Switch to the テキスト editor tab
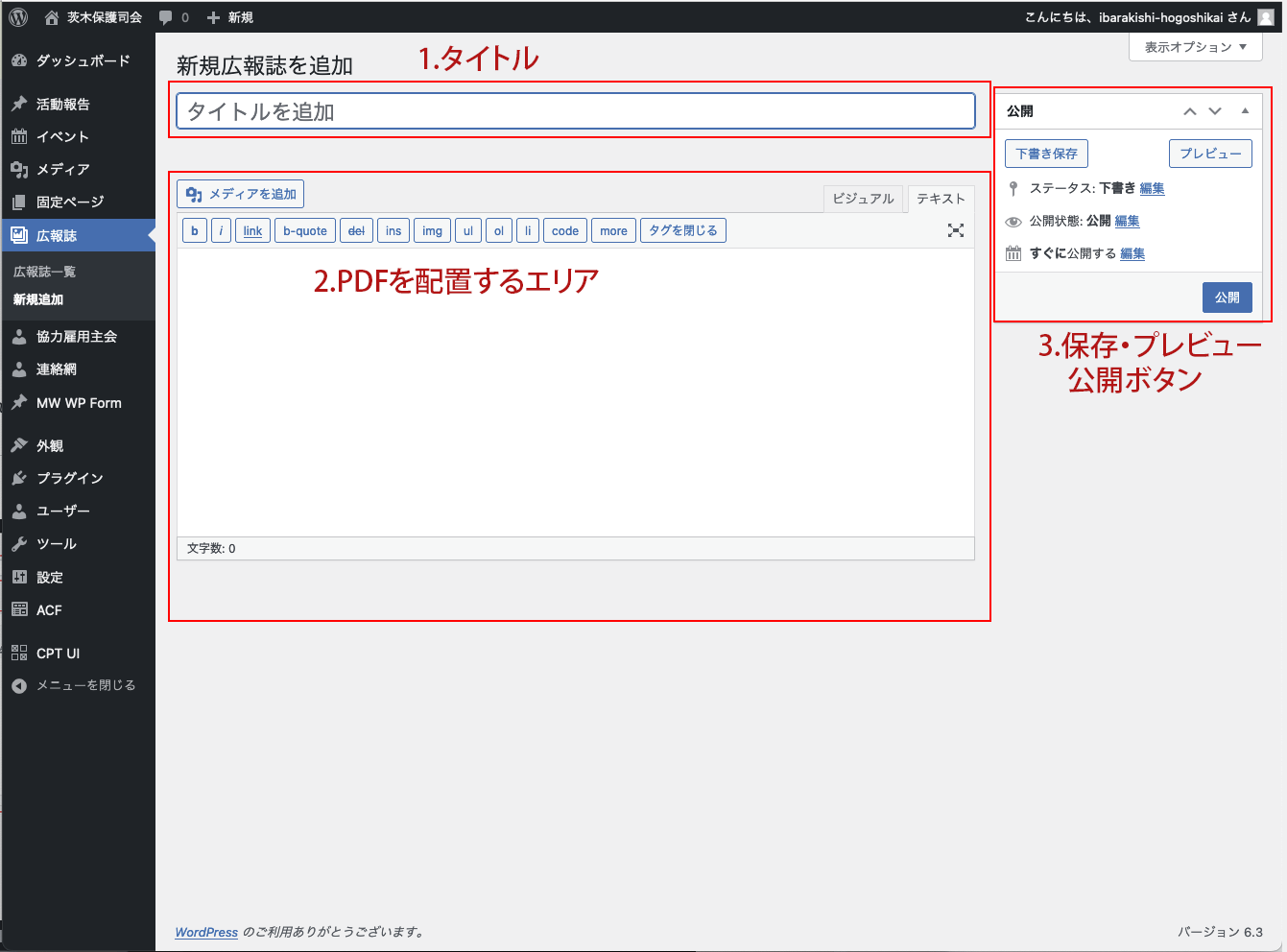1287x952 pixels. point(941,199)
